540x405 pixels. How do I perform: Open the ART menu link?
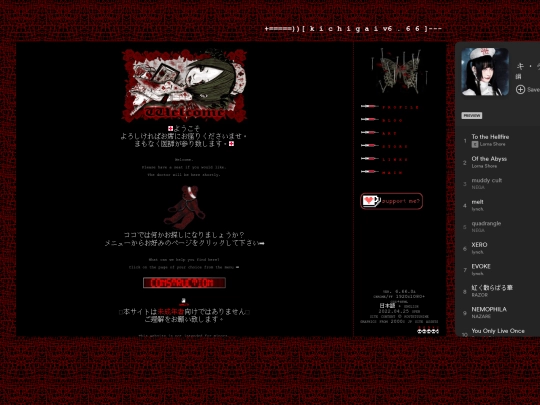pyautogui.click(x=390, y=134)
